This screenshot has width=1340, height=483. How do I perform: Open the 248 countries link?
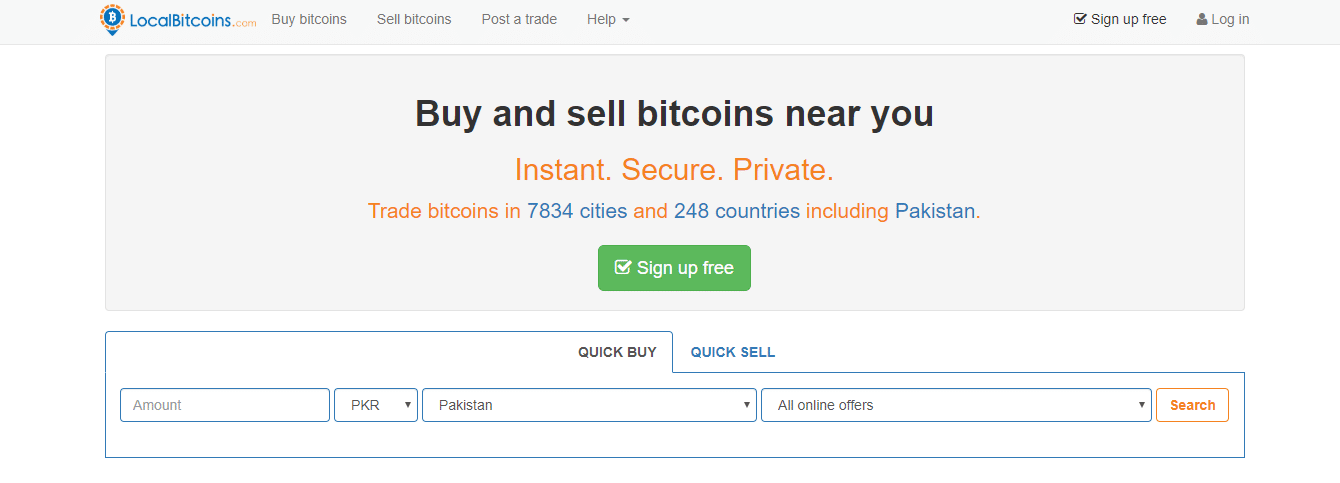coord(736,211)
